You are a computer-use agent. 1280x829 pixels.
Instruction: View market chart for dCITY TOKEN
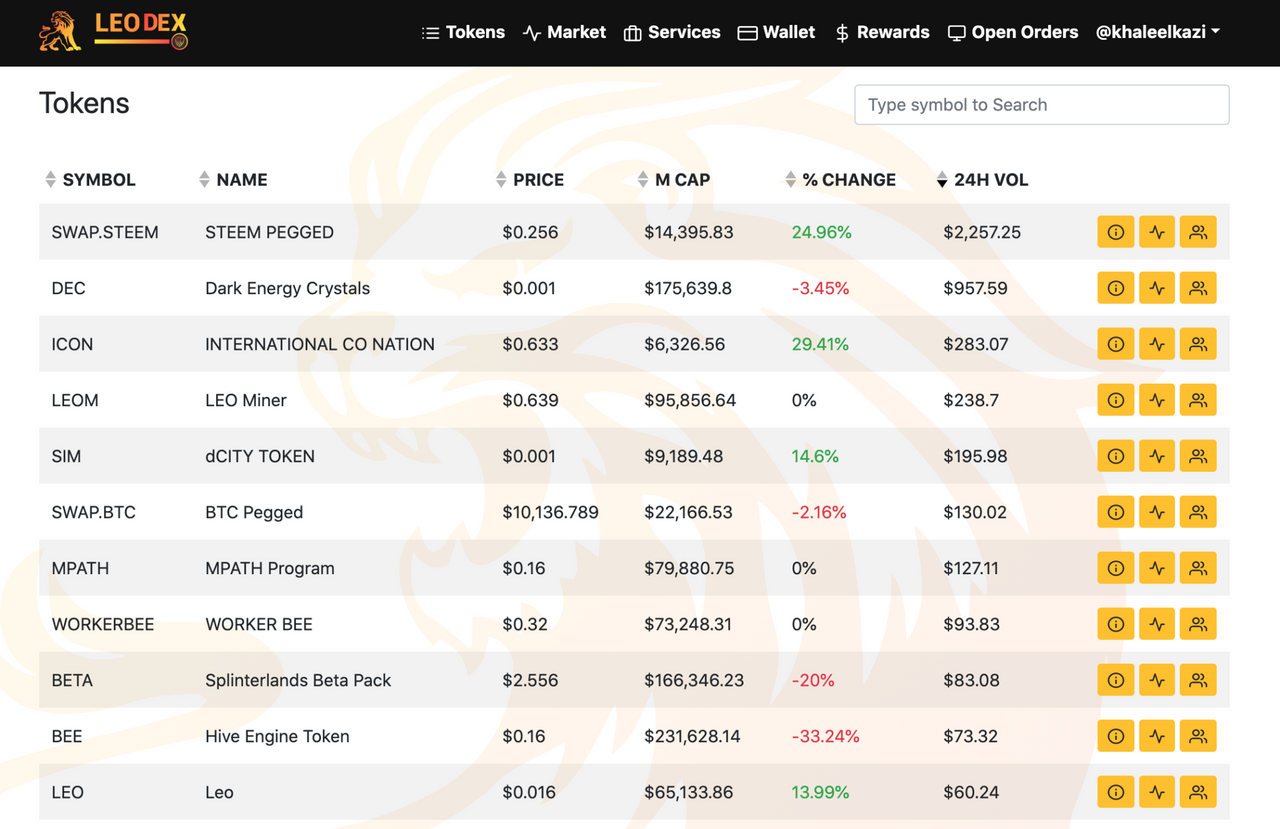pyautogui.click(x=1157, y=456)
